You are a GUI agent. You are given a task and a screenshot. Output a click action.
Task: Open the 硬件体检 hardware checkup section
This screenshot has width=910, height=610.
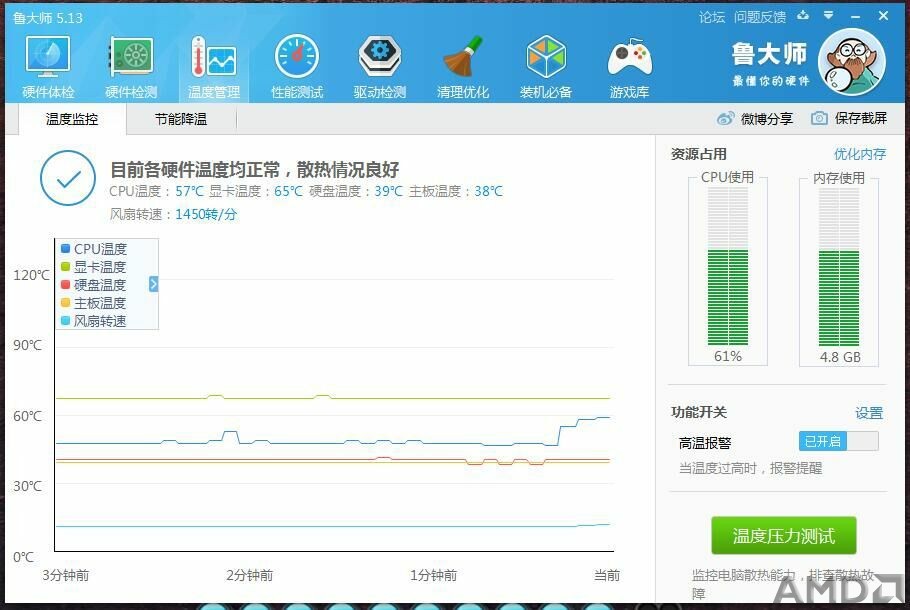[x=48, y=66]
